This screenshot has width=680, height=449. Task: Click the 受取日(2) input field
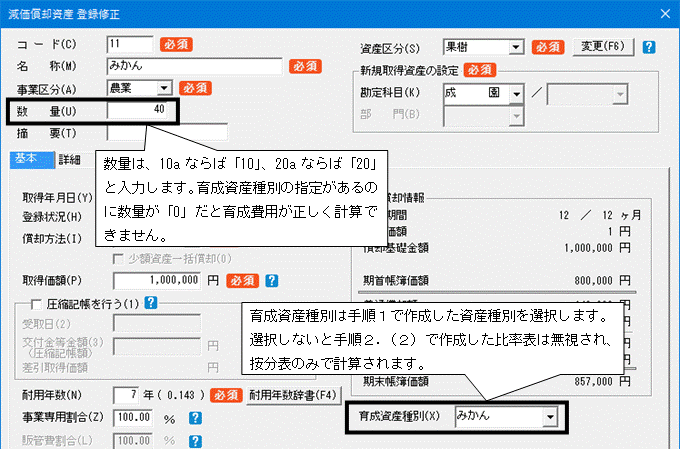157,324
